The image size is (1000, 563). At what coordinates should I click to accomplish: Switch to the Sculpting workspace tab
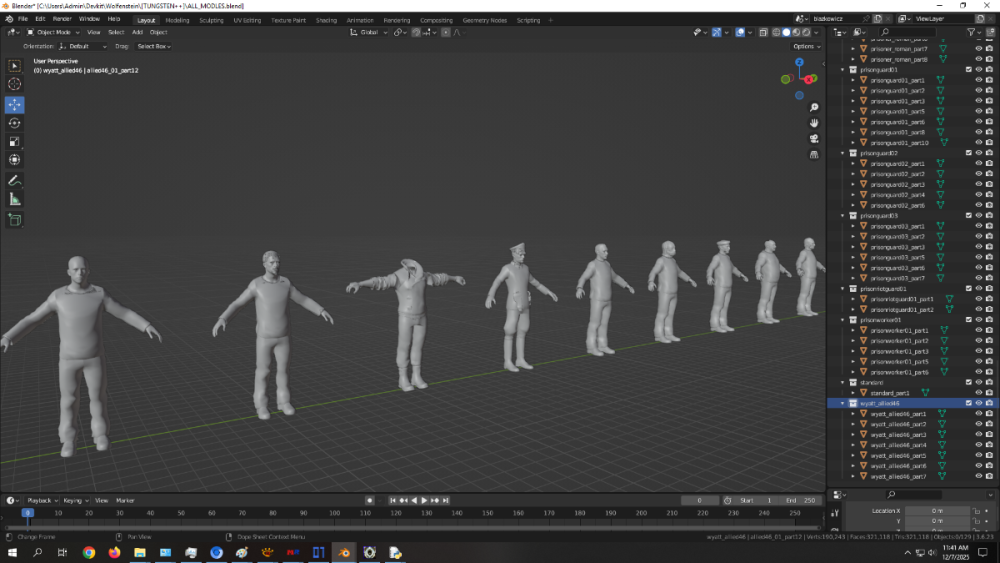(211, 20)
